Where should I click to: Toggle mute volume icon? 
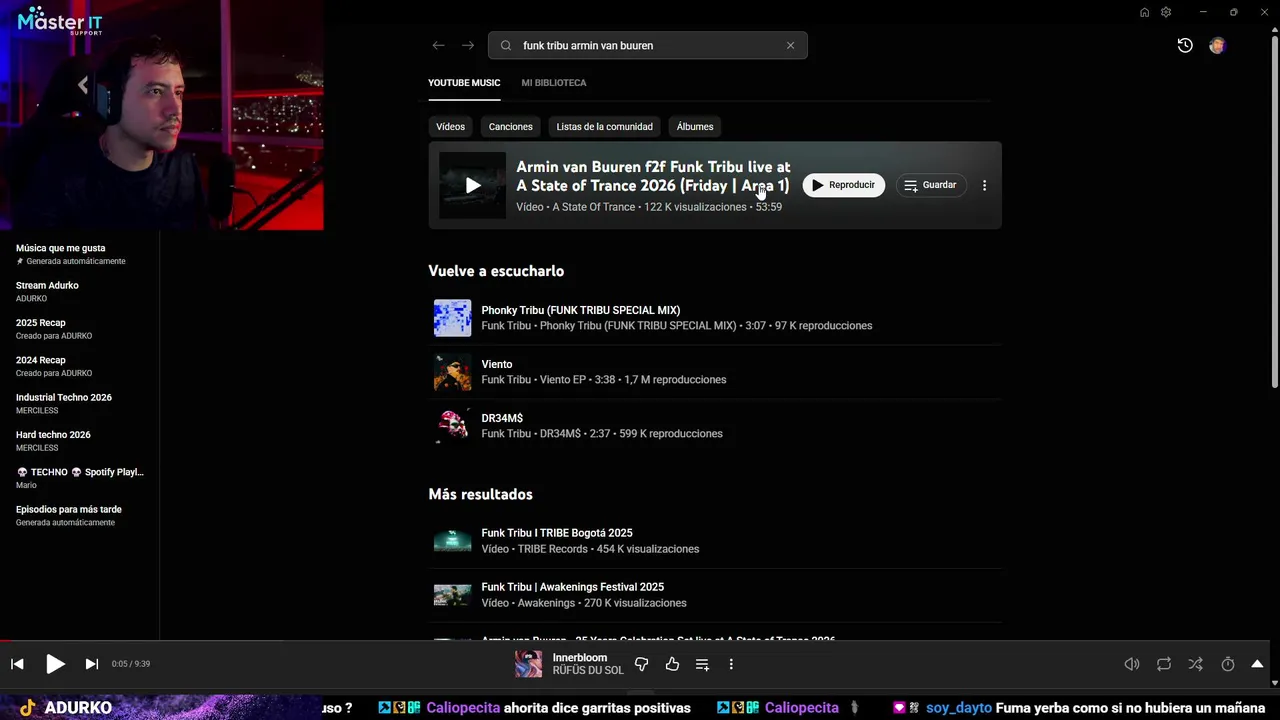point(1132,664)
